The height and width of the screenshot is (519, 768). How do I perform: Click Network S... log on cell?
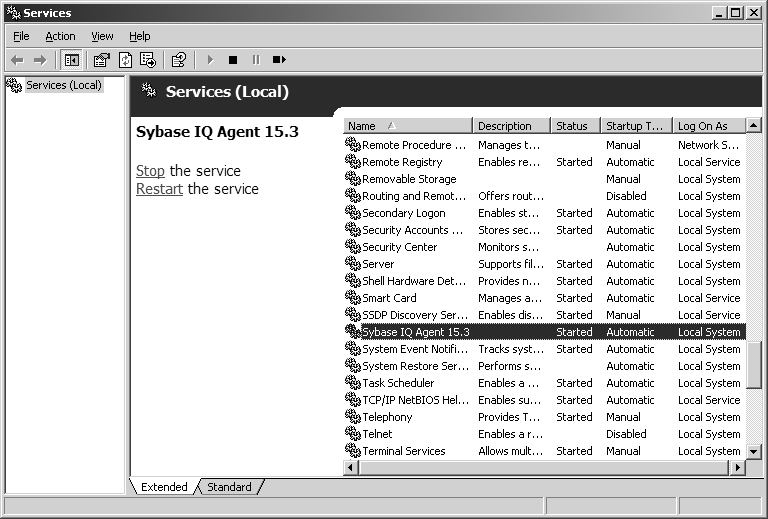click(x=708, y=145)
